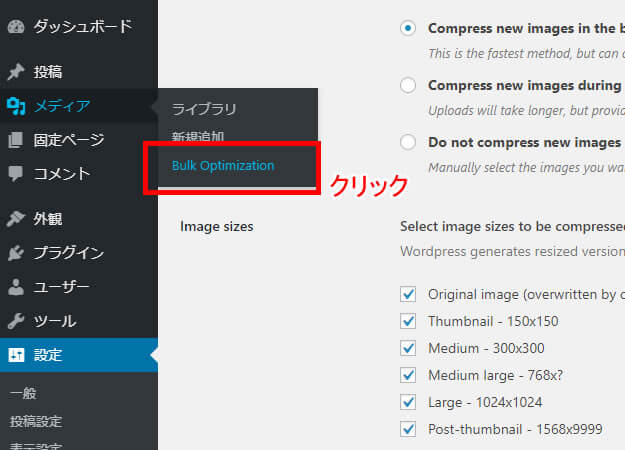Viewport: 625px width, 450px height.
Task: Open 投稿設定 settings submenu
Action: point(36,421)
